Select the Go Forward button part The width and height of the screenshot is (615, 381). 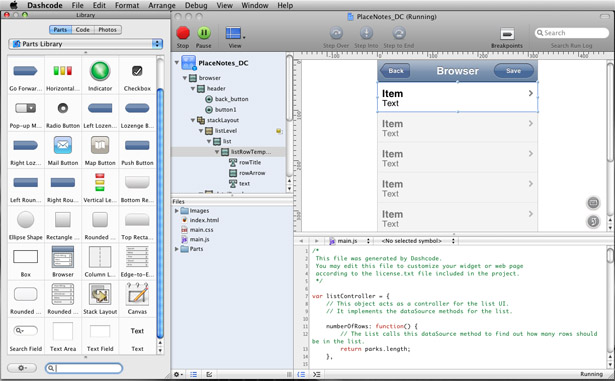[x=25, y=71]
